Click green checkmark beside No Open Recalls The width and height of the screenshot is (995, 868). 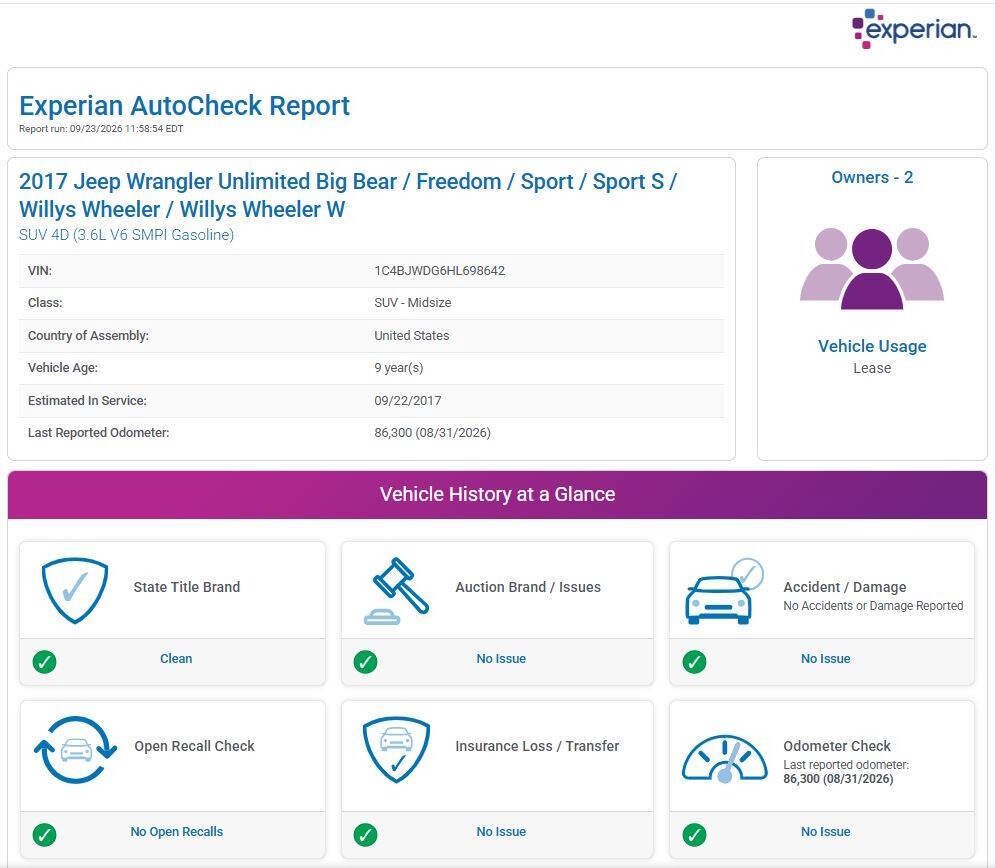pyautogui.click(x=44, y=835)
